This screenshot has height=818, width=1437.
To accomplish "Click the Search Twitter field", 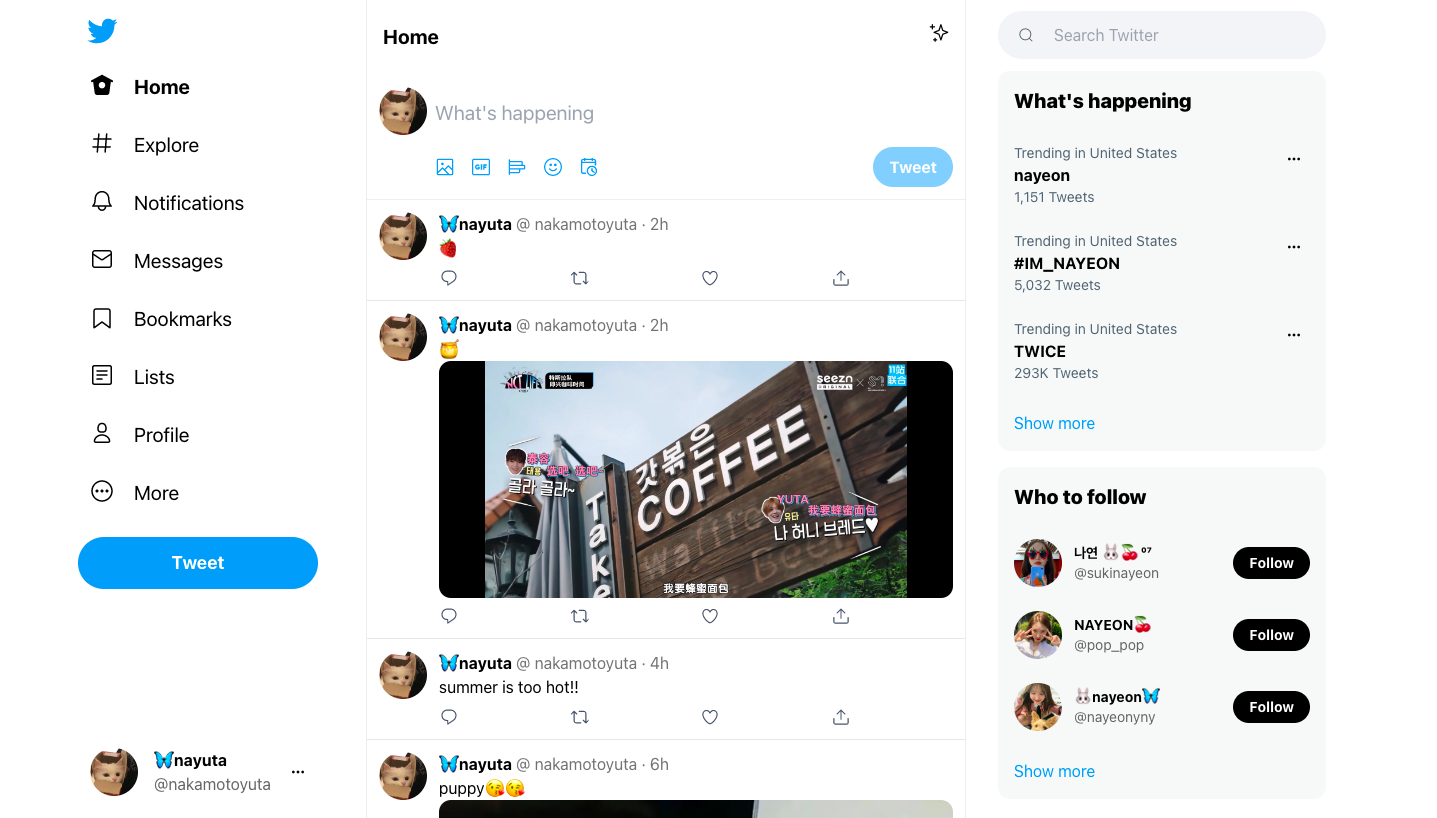I will tap(1162, 35).
